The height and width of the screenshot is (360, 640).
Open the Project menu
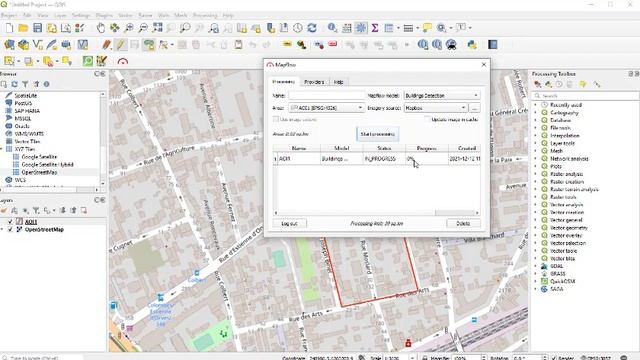point(9,15)
